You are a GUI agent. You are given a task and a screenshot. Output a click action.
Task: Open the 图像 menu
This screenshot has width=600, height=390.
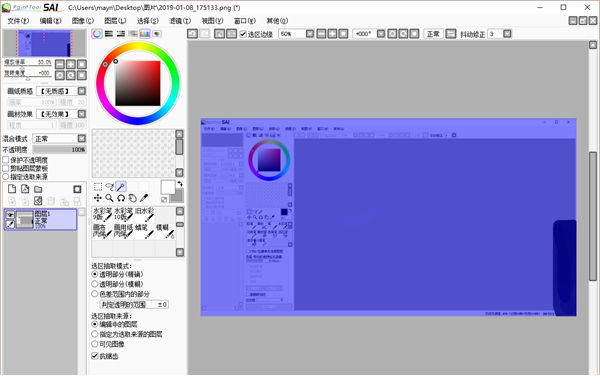(83, 21)
